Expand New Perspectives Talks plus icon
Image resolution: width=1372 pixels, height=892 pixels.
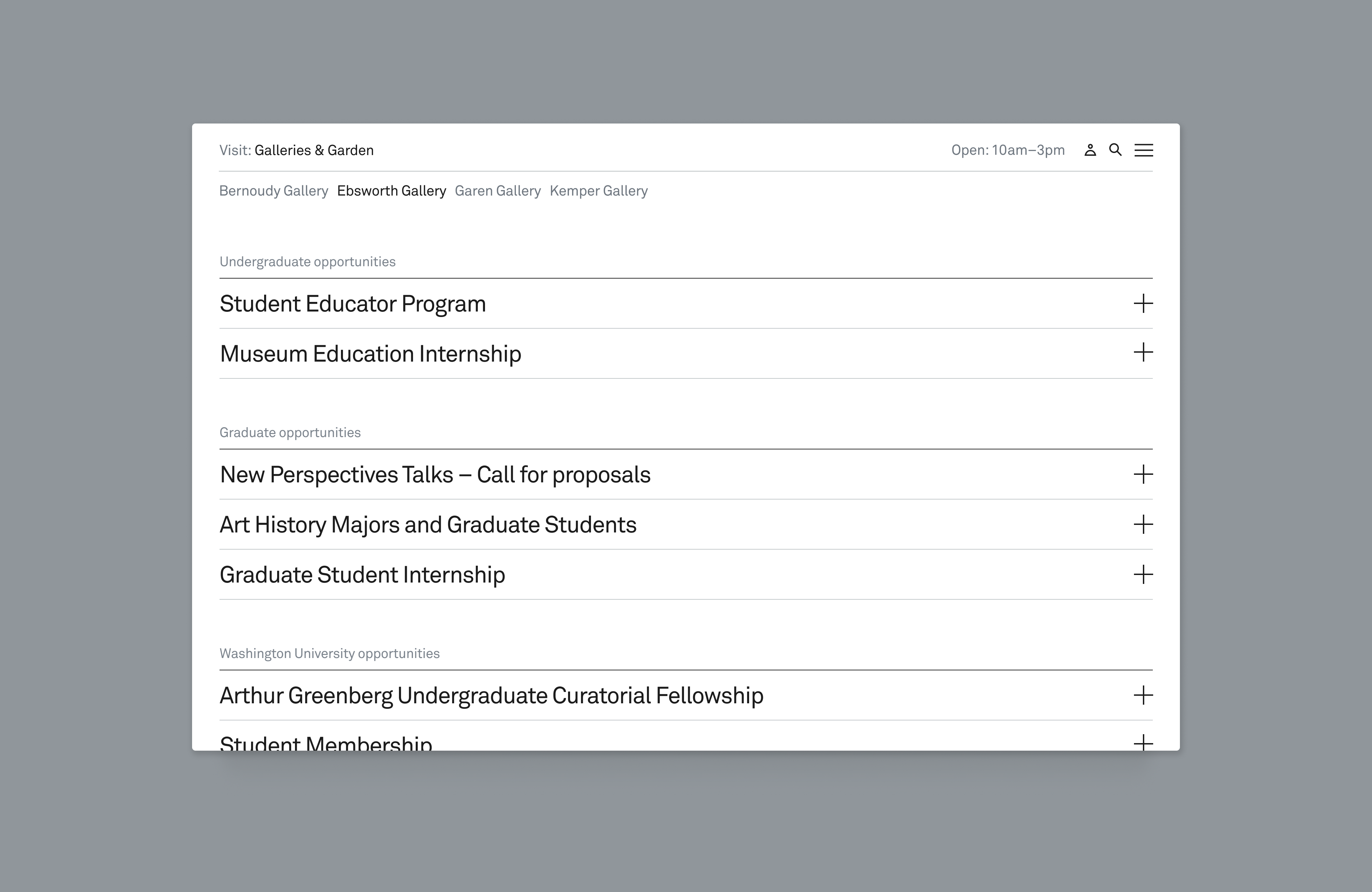pos(1143,474)
